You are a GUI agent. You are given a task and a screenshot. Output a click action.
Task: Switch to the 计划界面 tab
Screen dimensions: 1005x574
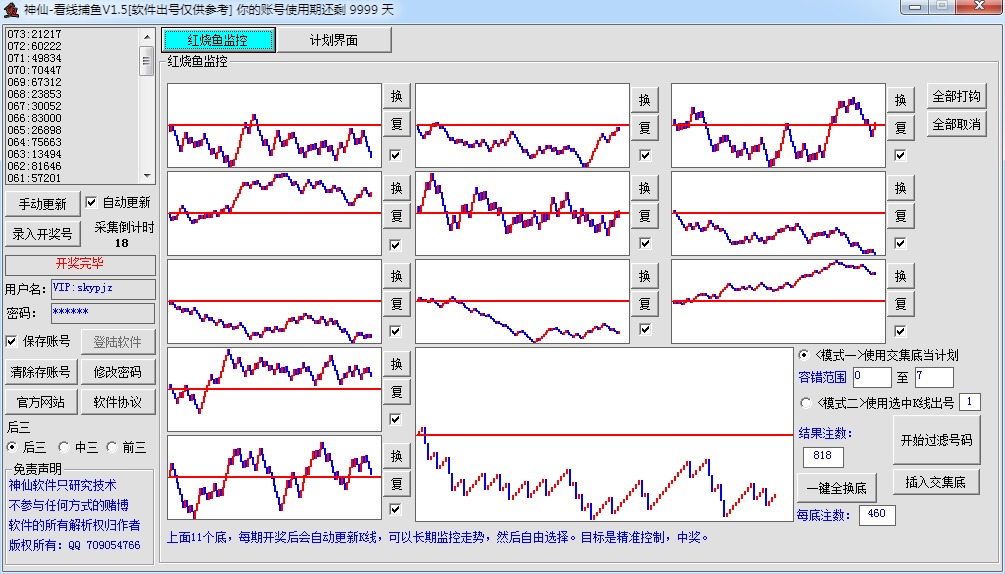334,41
